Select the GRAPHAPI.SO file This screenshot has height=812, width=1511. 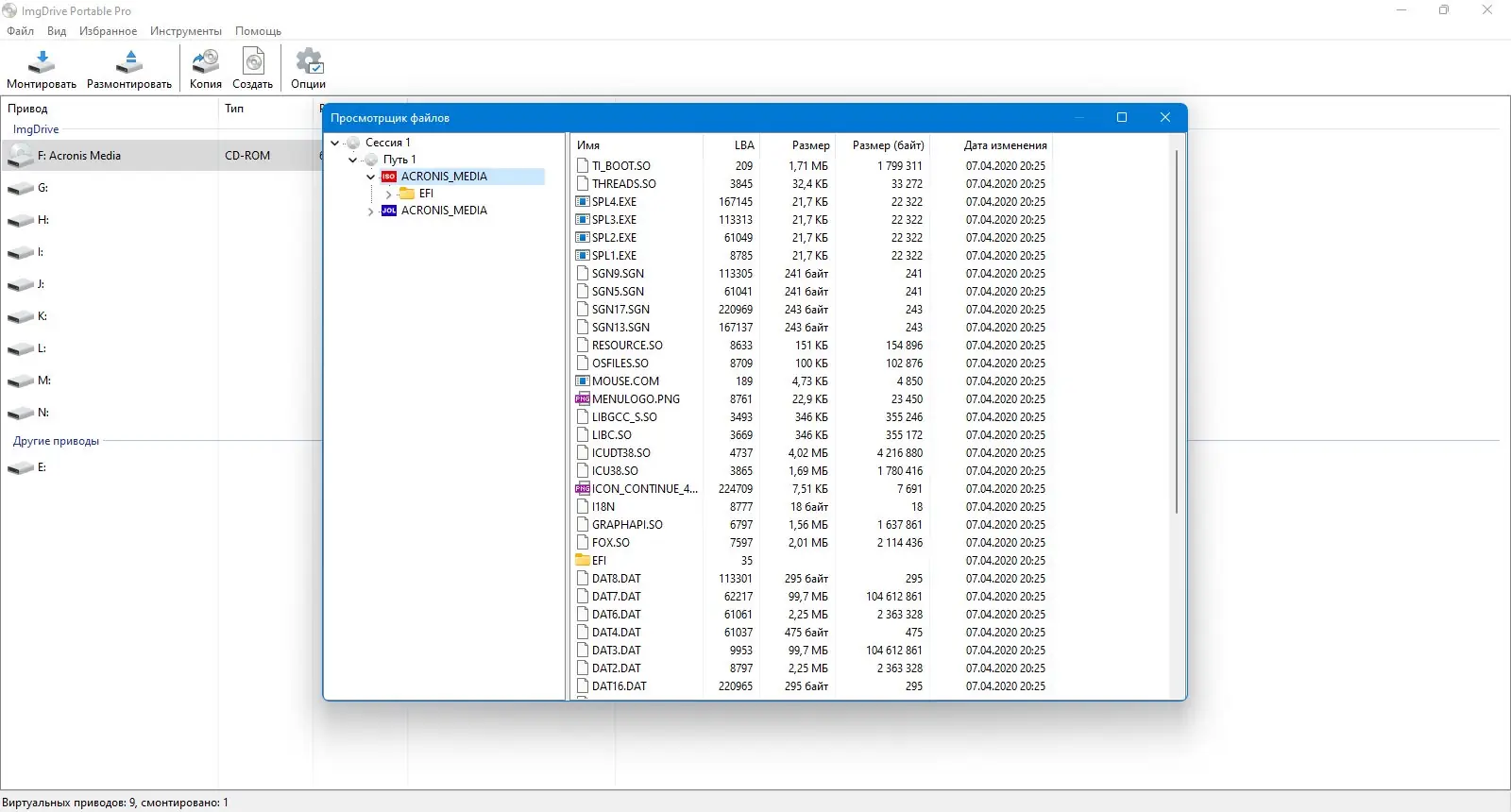pyautogui.click(x=627, y=525)
